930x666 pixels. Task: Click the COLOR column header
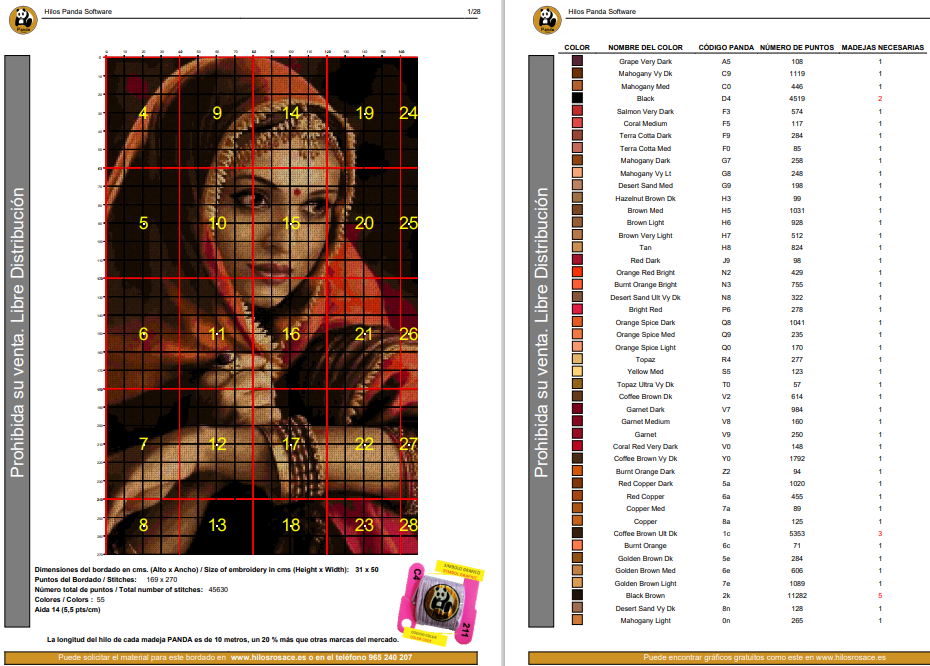tap(577, 47)
